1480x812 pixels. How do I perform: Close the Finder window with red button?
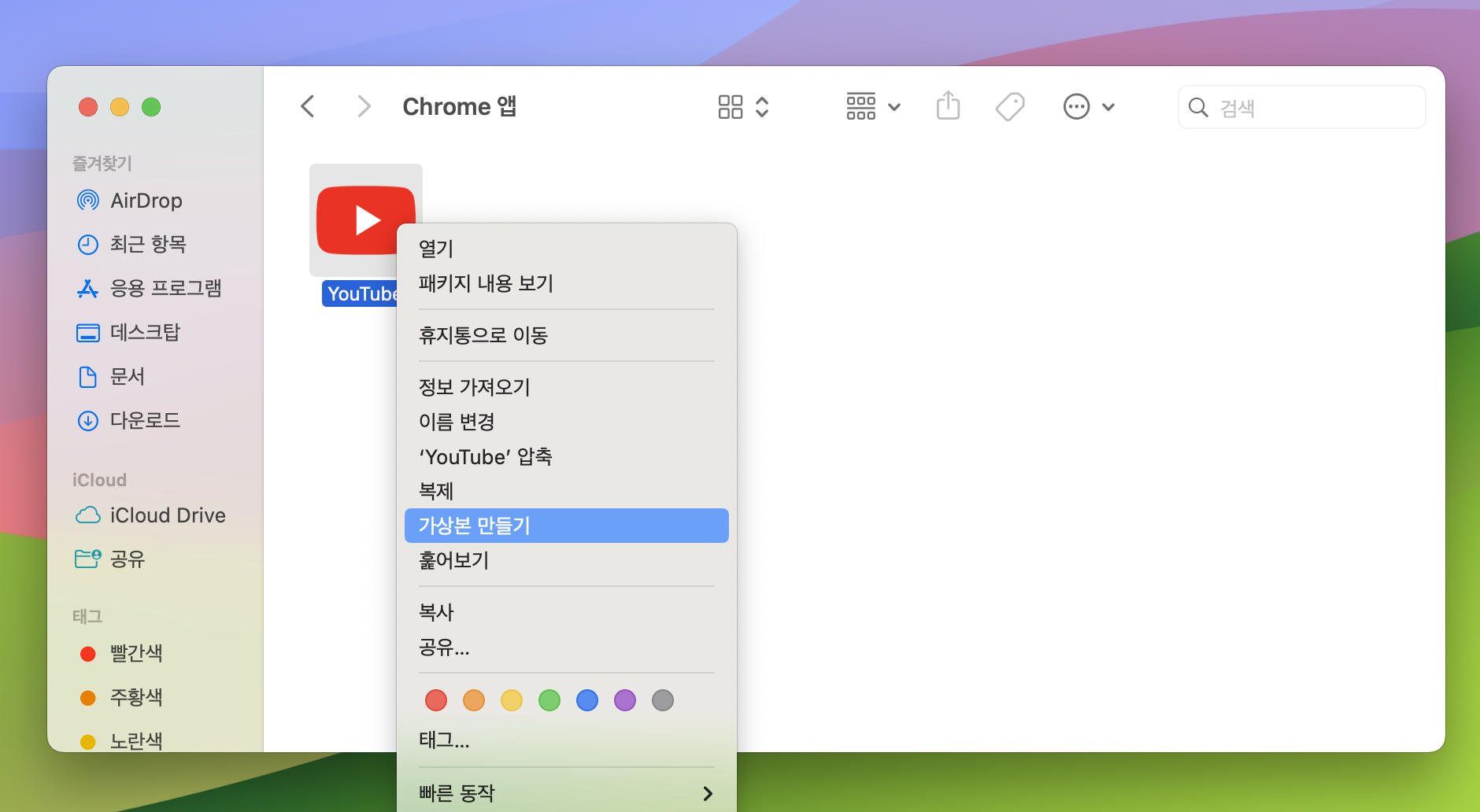click(88, 107)
